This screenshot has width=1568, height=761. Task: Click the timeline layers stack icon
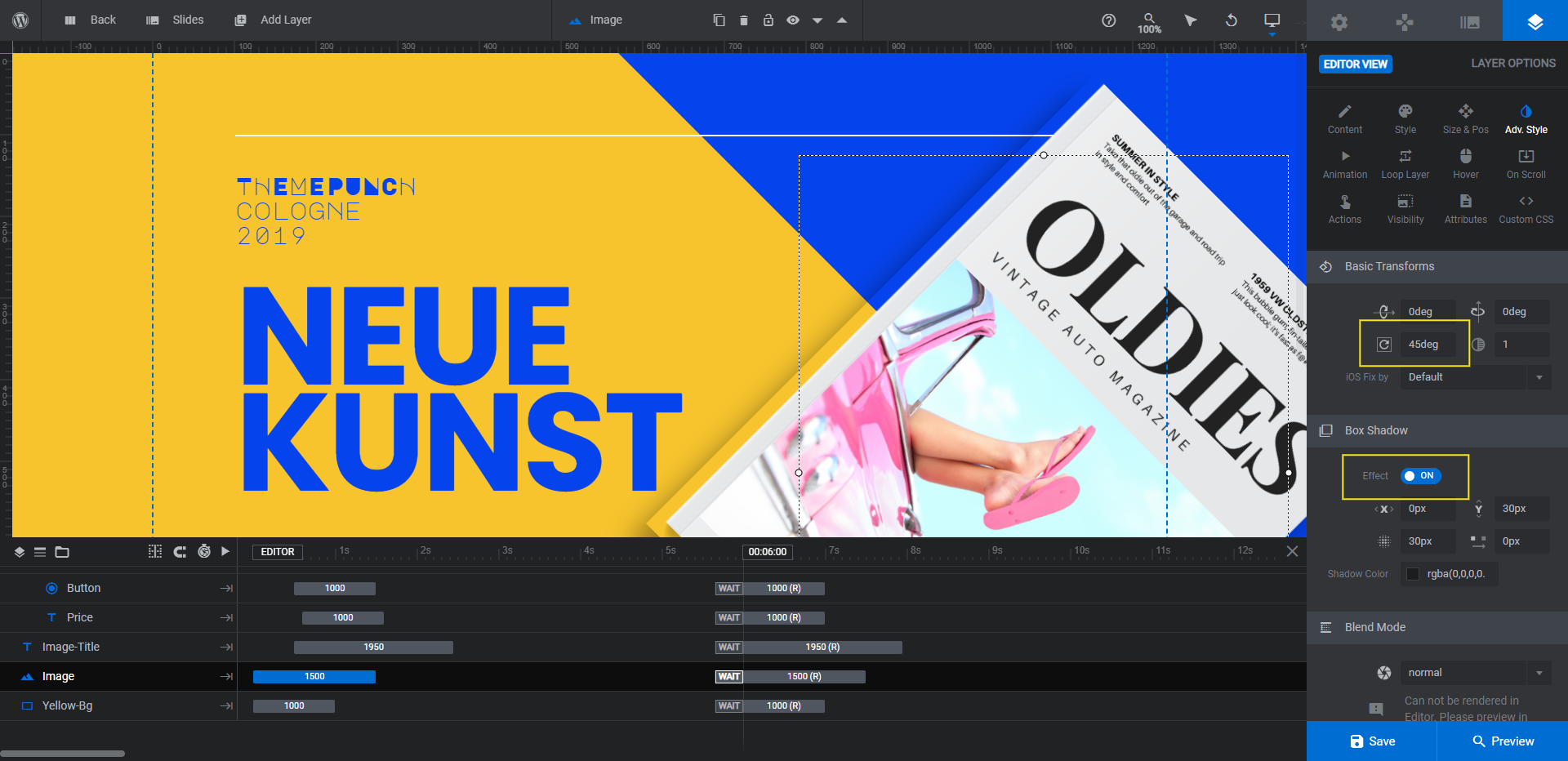pyautogui.click(x=20, y=552)
